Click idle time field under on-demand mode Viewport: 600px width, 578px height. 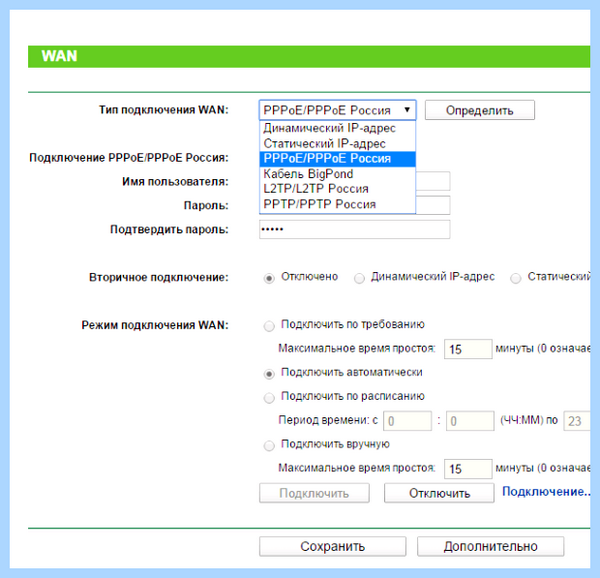click(468, 349)
